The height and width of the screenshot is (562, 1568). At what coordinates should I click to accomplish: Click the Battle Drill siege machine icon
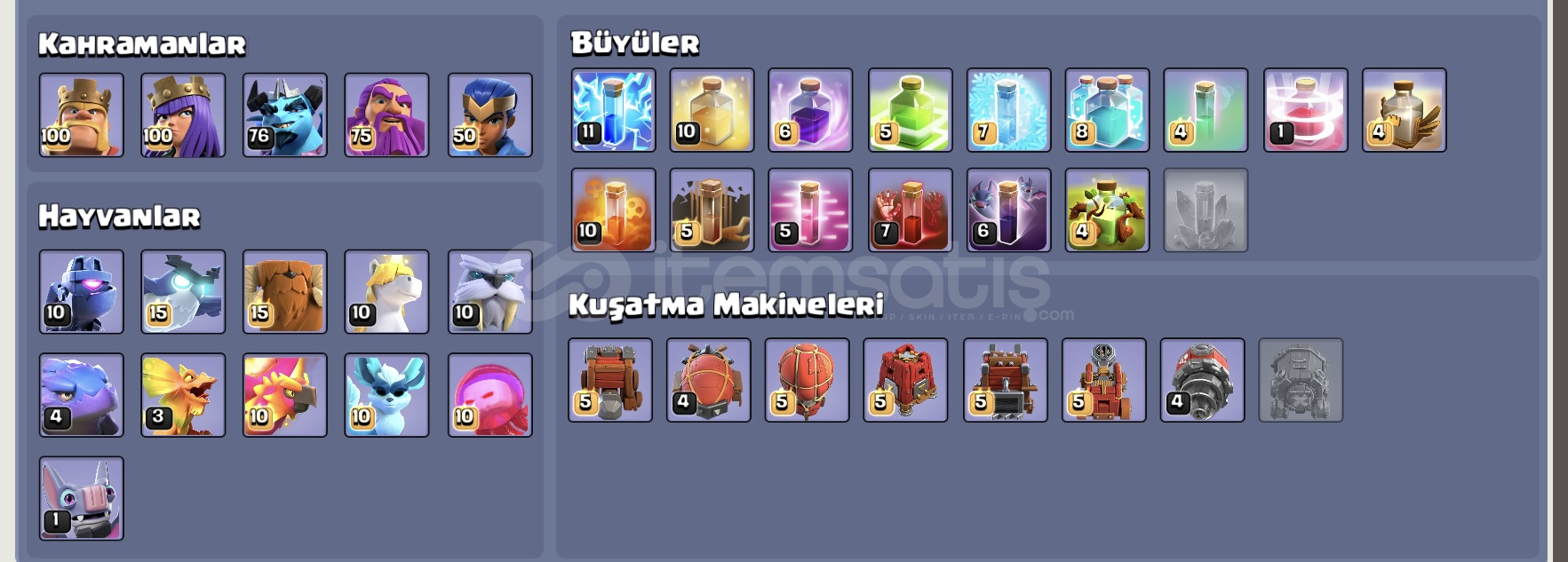point(1202,380)
